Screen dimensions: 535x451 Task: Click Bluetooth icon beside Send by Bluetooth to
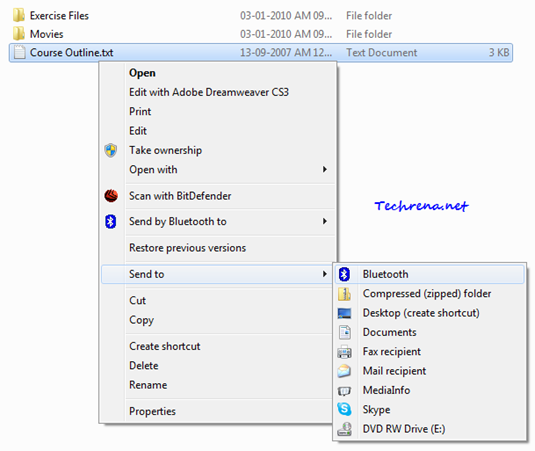[111, 222]
